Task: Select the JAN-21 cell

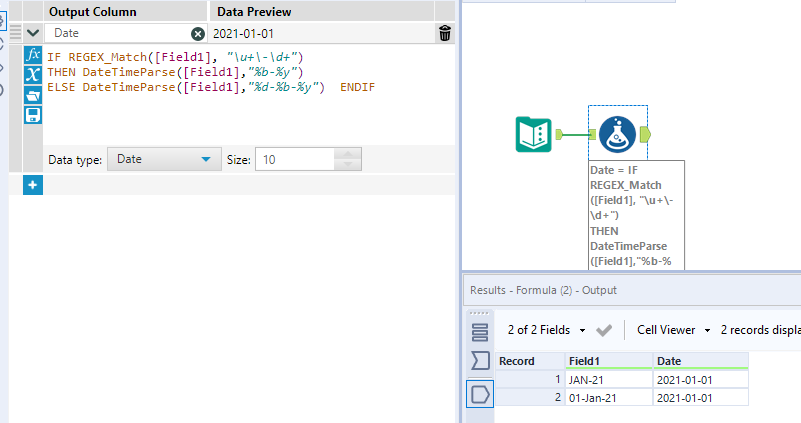Action: [x=609, y=380]
